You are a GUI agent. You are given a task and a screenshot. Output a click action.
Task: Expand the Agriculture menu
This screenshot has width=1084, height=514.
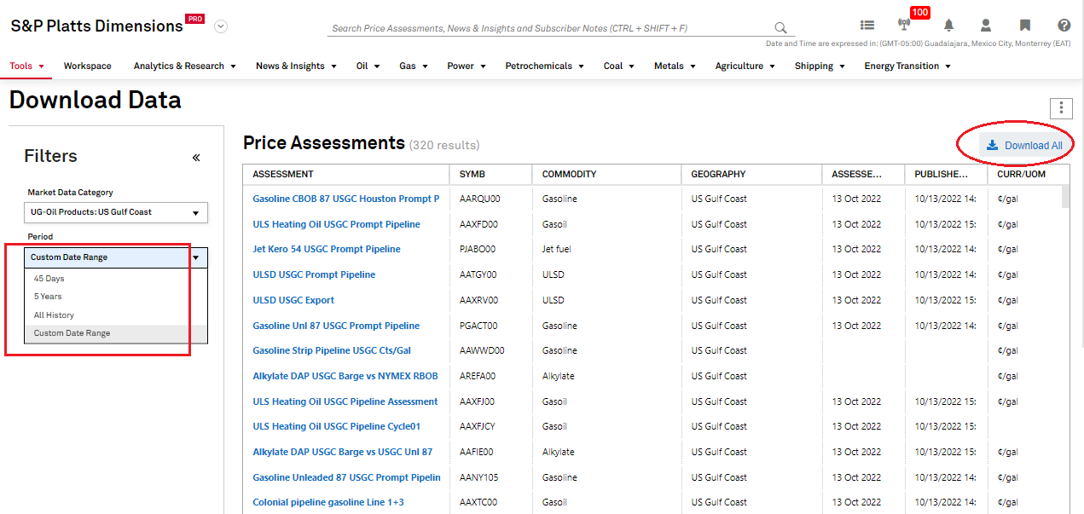coord(745,66)
